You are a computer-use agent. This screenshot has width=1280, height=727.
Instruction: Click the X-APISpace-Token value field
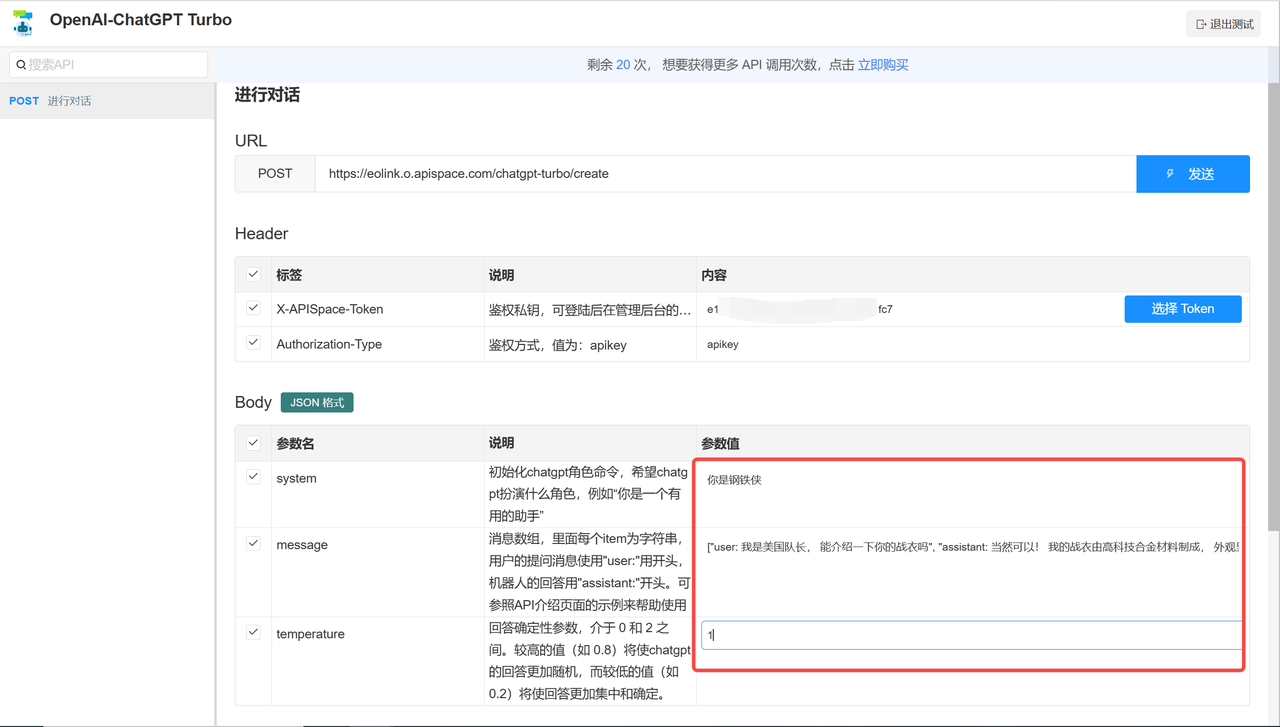[909, 309]
